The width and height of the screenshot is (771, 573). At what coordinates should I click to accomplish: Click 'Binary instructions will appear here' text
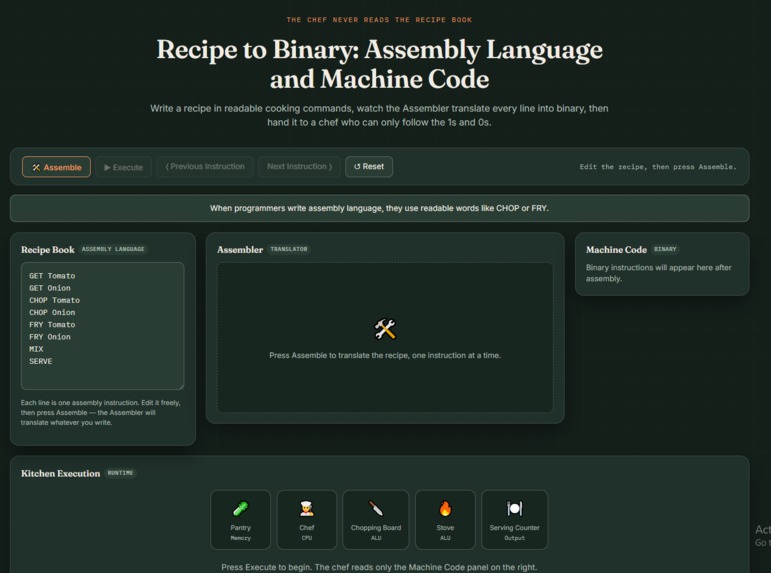[658, 273]
